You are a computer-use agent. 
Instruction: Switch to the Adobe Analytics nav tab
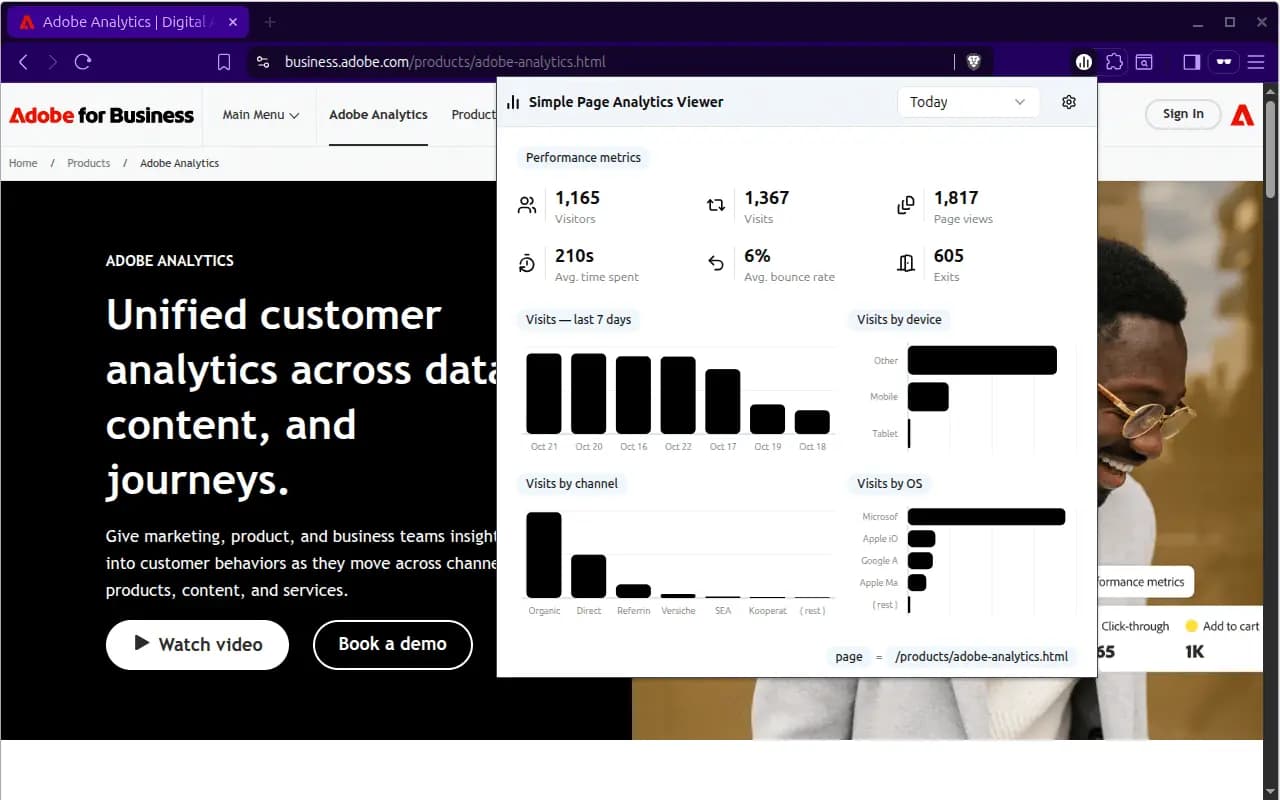tap(378, 114)
